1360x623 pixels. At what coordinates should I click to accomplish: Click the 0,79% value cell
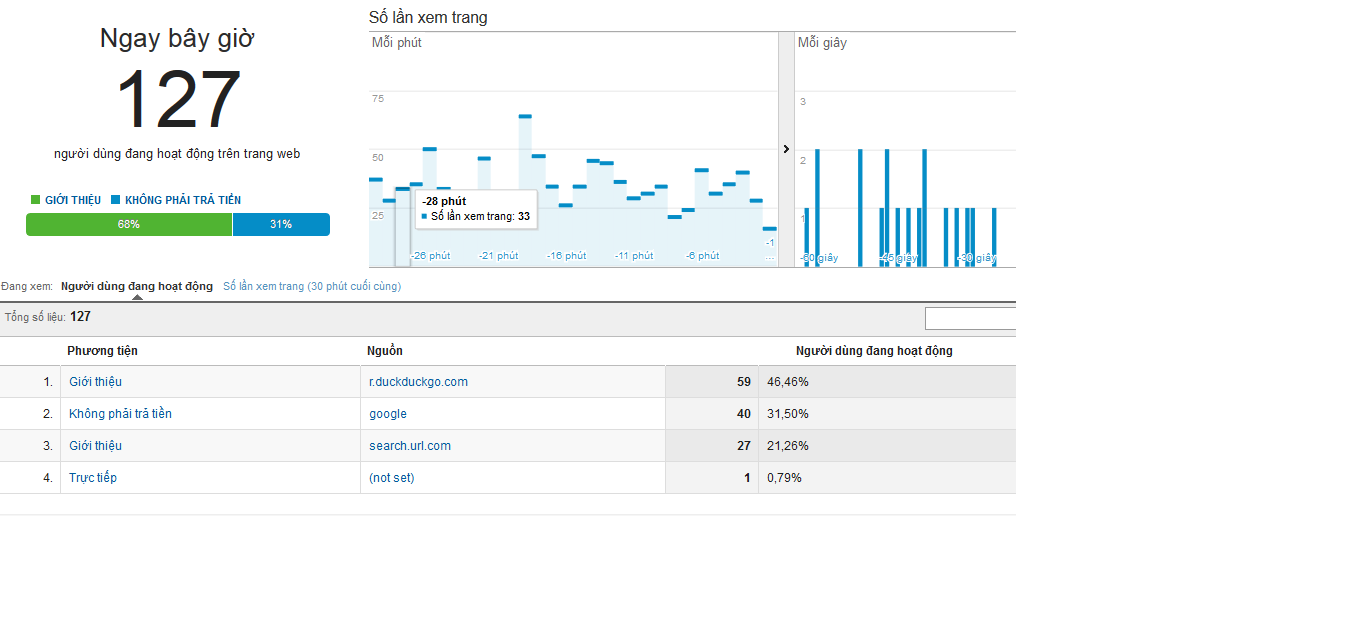[x=887, y=478]
